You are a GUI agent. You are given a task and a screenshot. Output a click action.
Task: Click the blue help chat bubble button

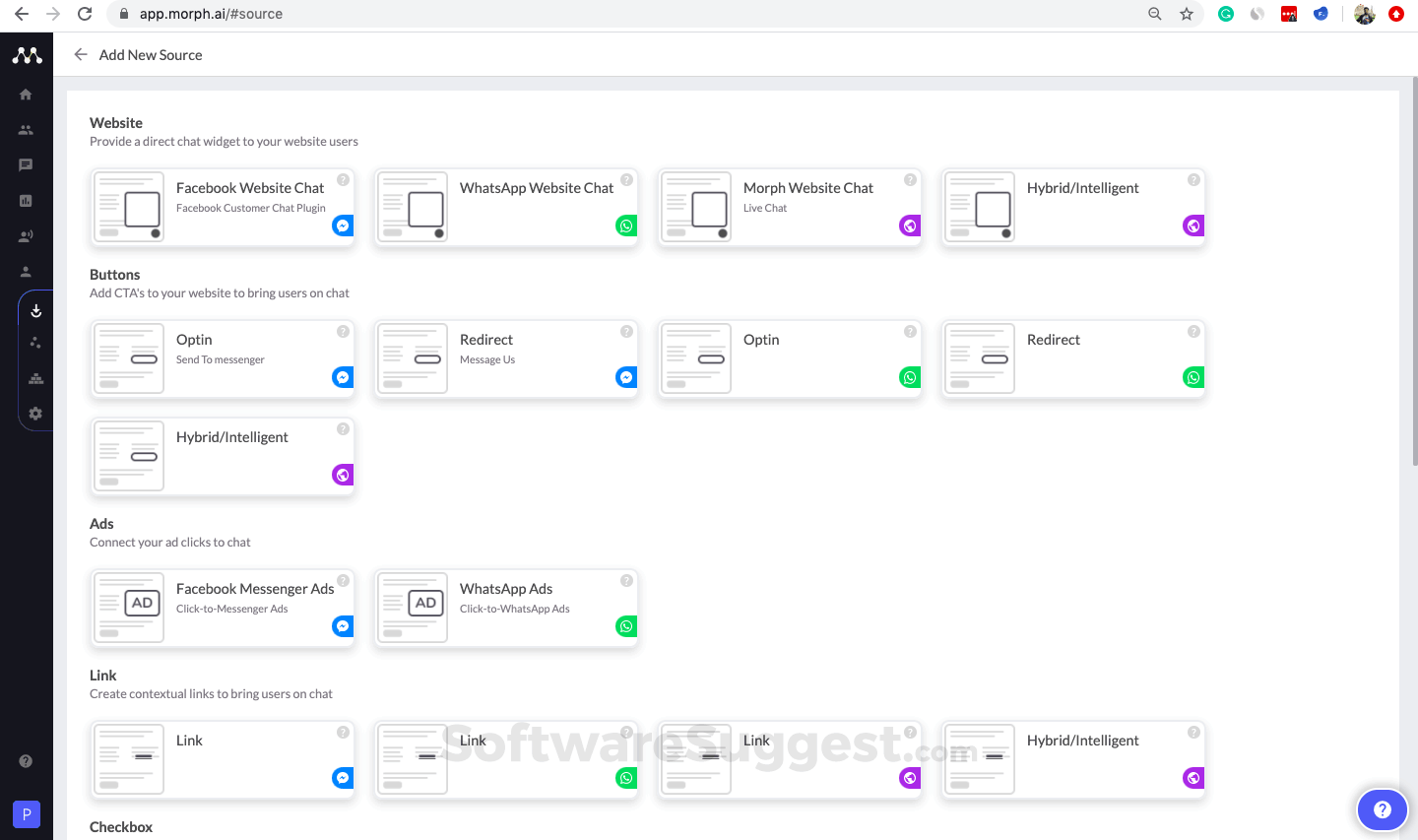1383,809
